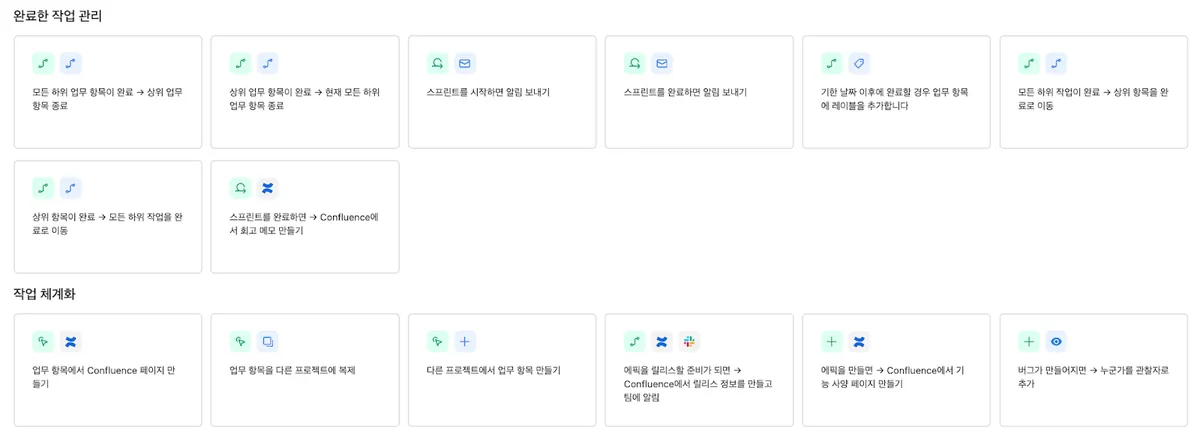Click the Slack icon in the epic release card
Viewport: 1200px width, 435px height.
(x=688, y=341)
